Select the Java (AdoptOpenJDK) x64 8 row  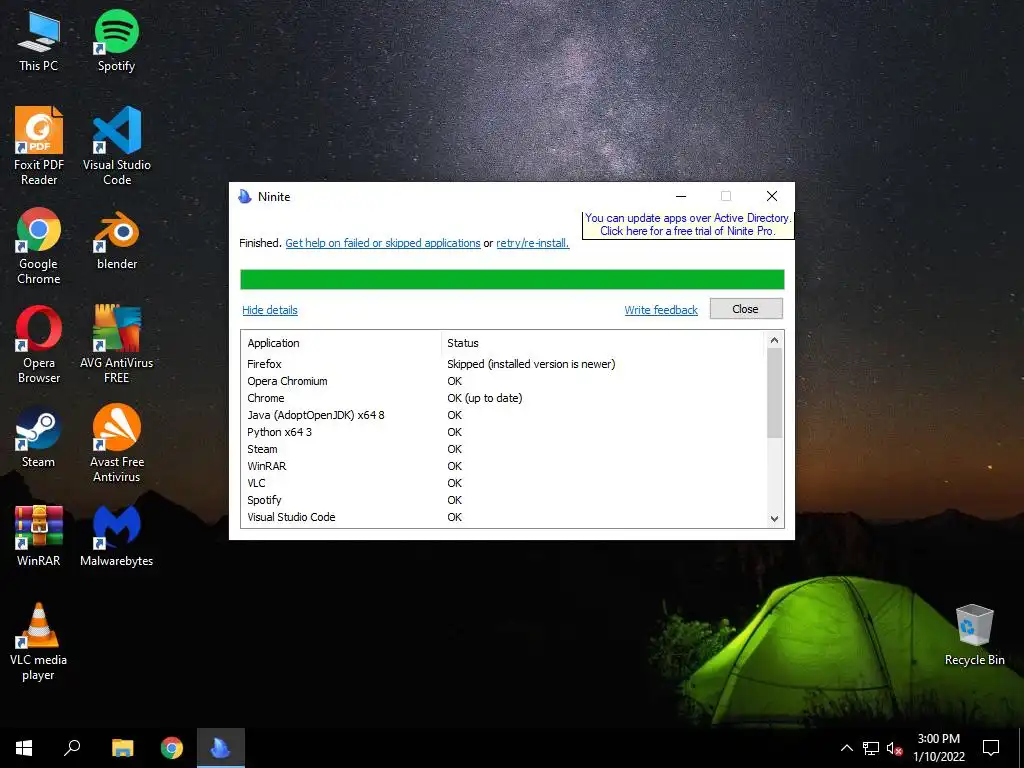(x=503, y=415)
